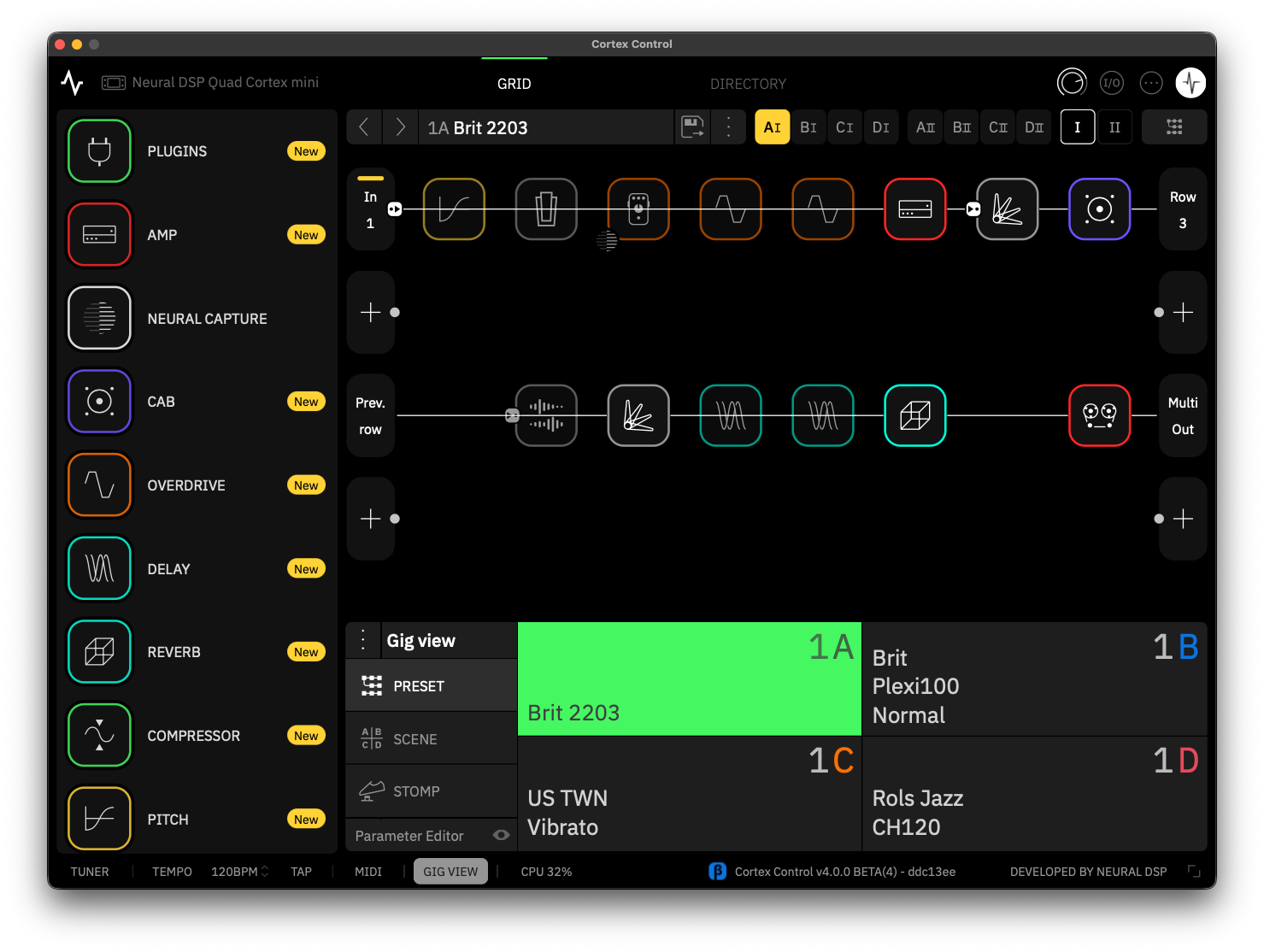Open preset options three-dot menu
1264x952 pixels.
[728, 127]
